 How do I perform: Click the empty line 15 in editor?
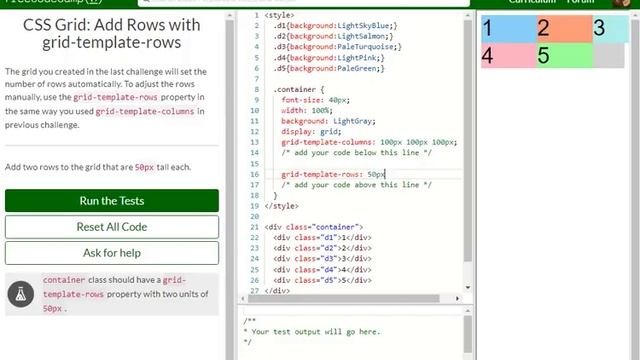tap(363, 164)
